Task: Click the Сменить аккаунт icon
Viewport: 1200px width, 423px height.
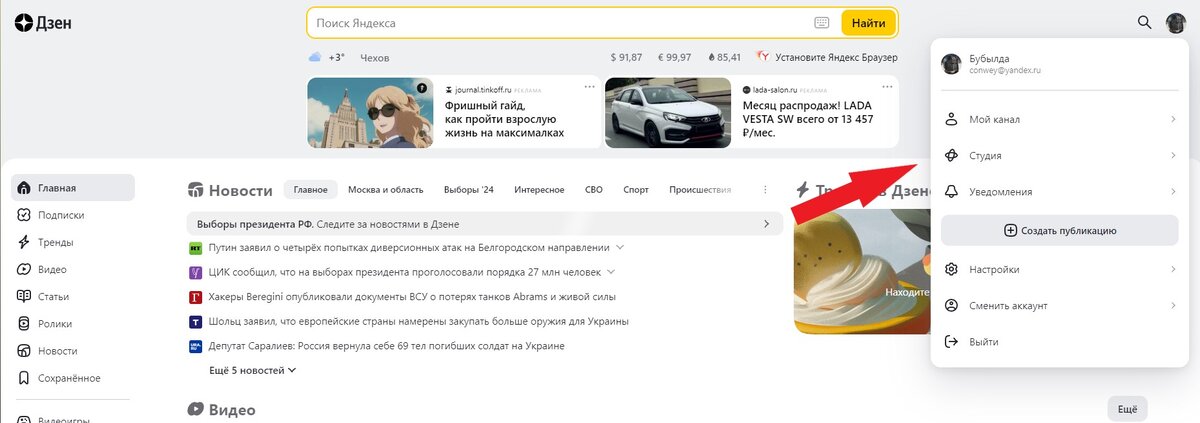Action: [952, 305]
